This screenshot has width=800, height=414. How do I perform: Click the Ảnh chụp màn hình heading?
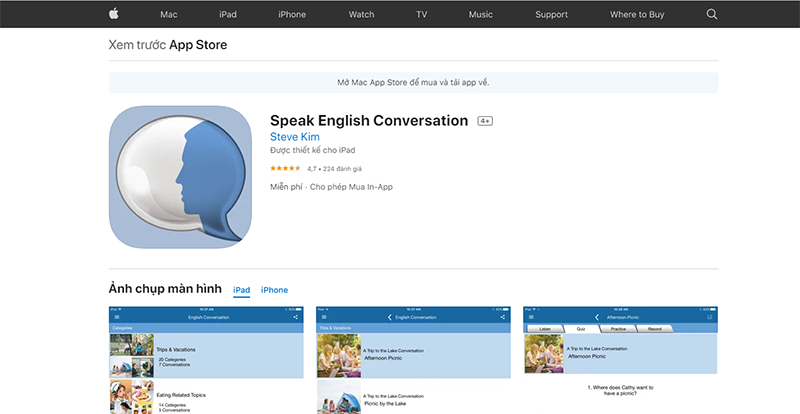coord(165,289)
